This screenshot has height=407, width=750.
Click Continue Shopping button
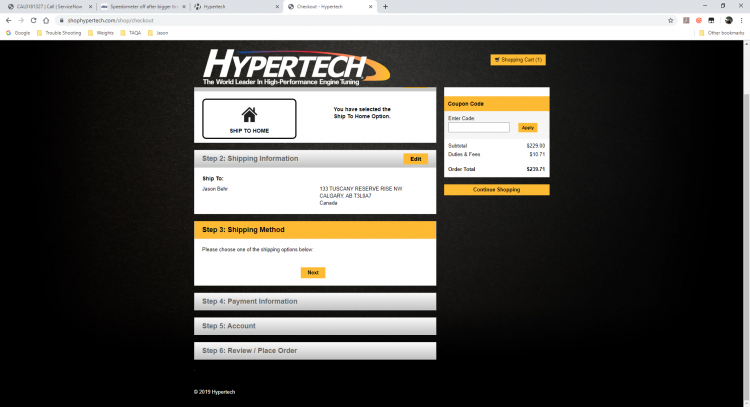[496, 190]
